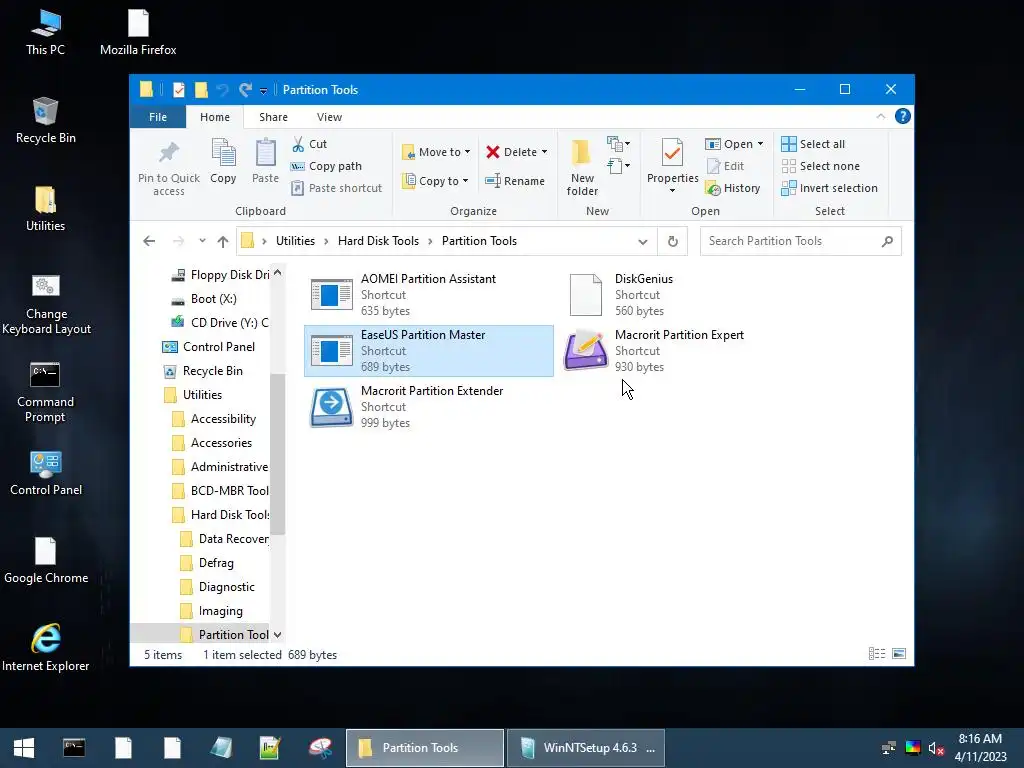
Task: Open Change Keyboard Layout desktop icon
Action: (x=46, y=304)
